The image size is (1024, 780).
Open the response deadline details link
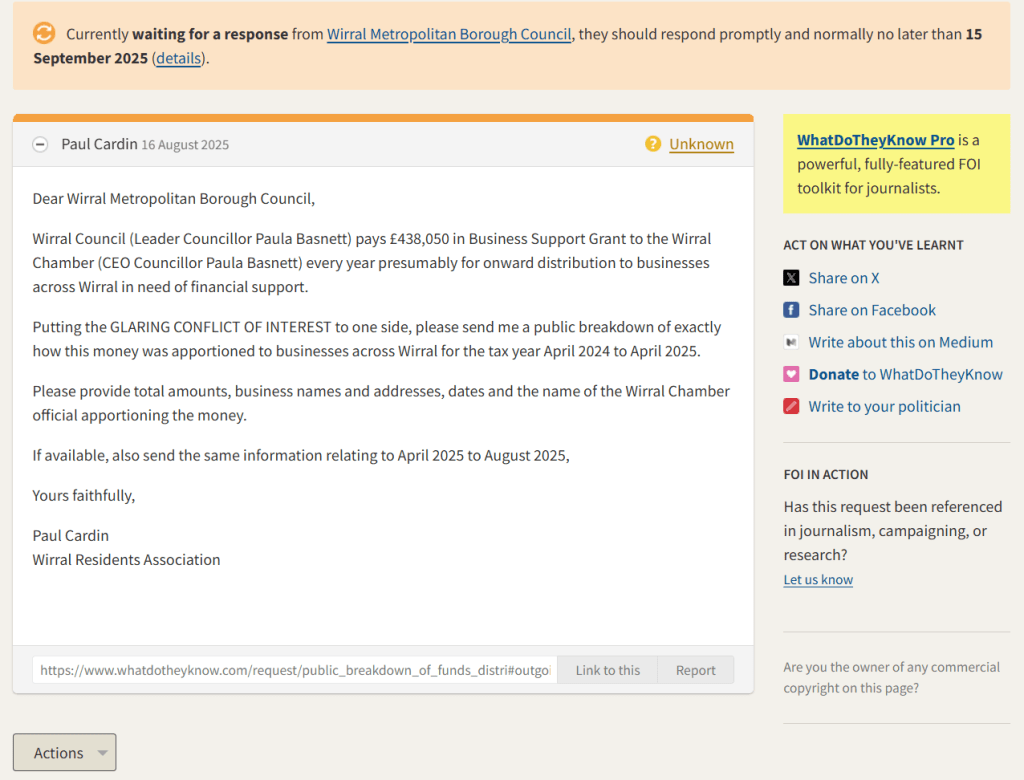click(179, 58)
